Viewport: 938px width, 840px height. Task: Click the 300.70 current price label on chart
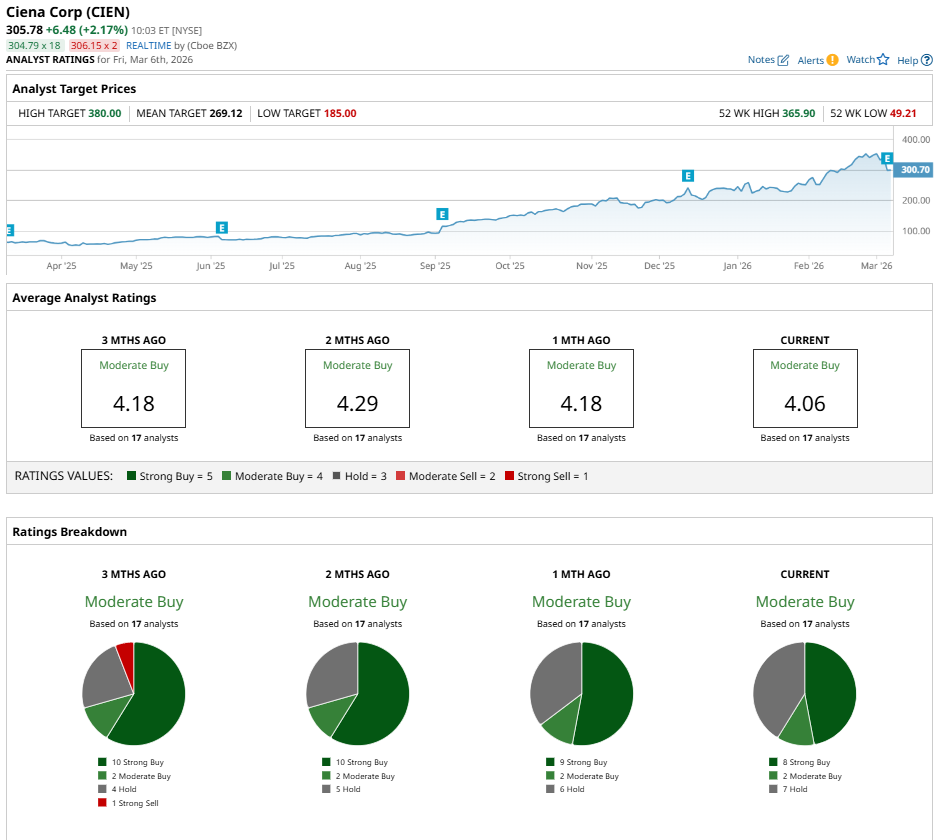pyautogui.click(x=915, y=170)
